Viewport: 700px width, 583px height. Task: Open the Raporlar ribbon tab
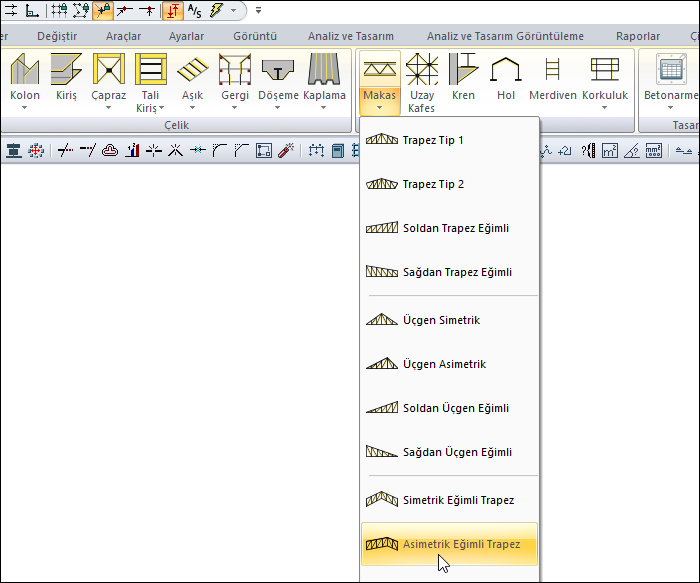(x=637, y=36)
